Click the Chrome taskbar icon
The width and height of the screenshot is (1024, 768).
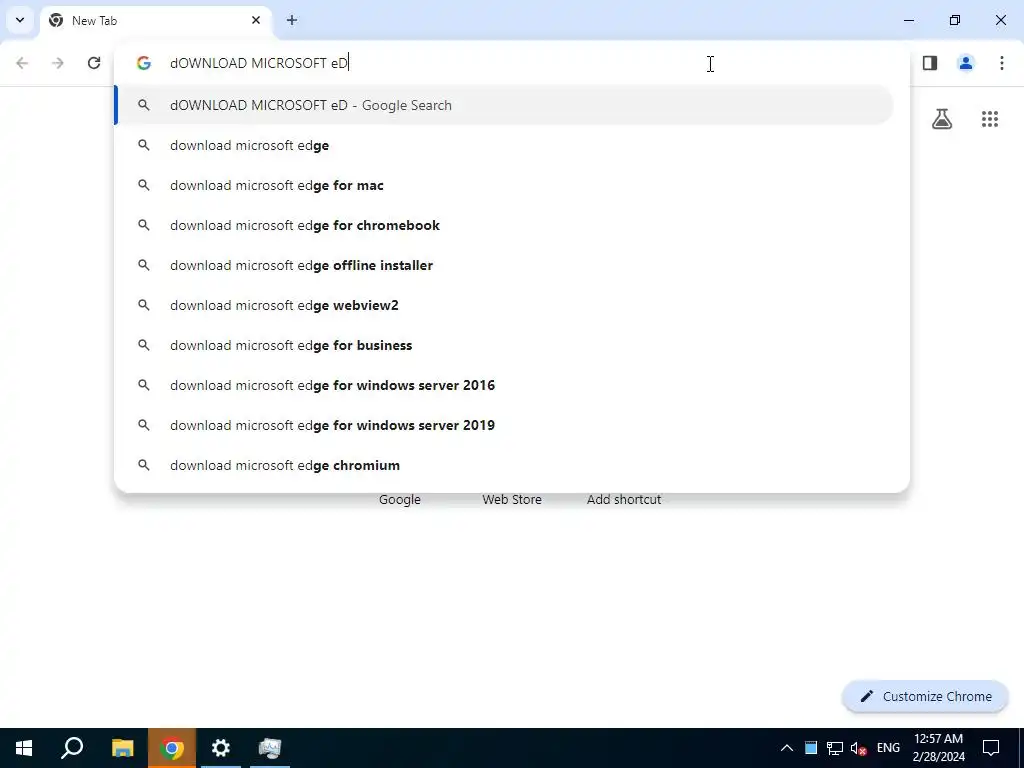point(172,748)
